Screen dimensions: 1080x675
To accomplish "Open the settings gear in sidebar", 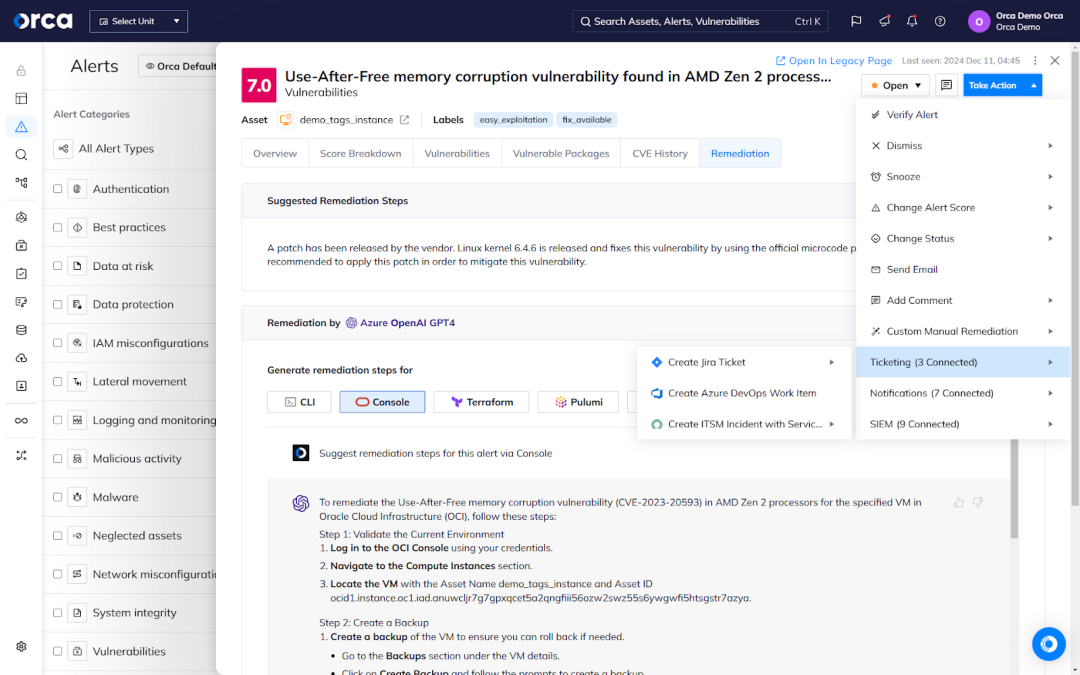I will [x=21, y=647].
